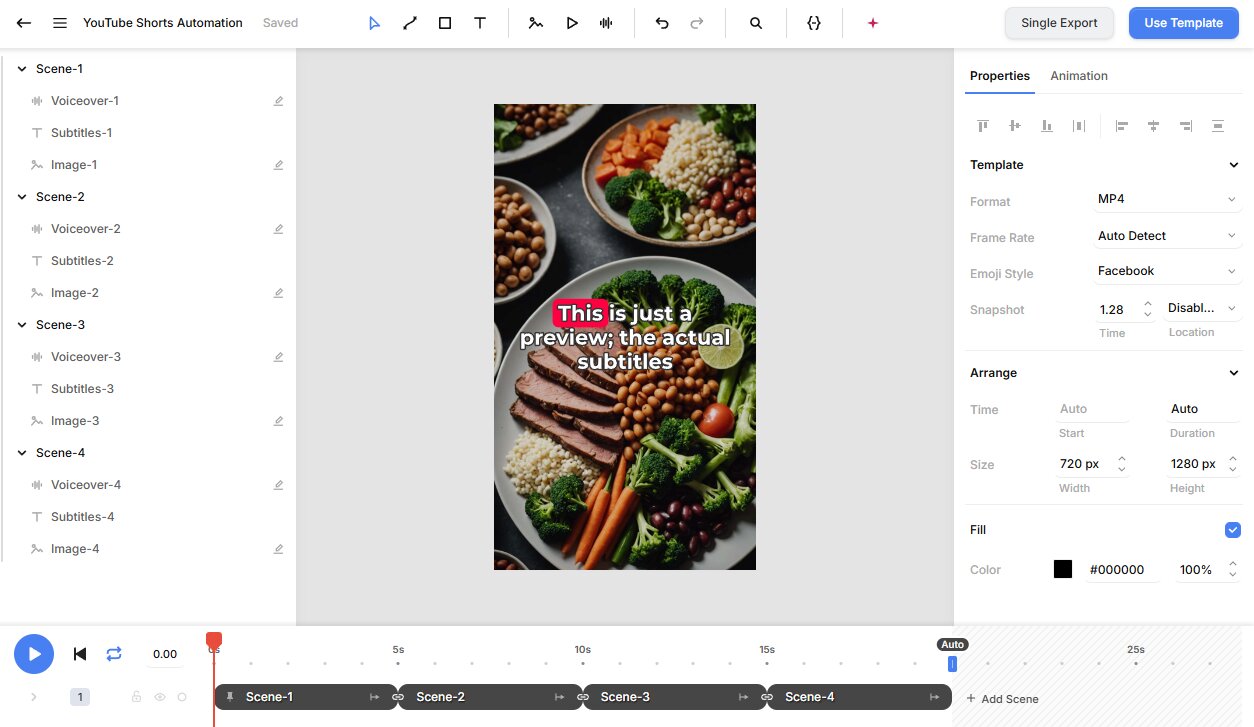Select Subtitles-2 in the layer tree
The width and height of the screenshot is (1254, 727).
pos(82,261)
